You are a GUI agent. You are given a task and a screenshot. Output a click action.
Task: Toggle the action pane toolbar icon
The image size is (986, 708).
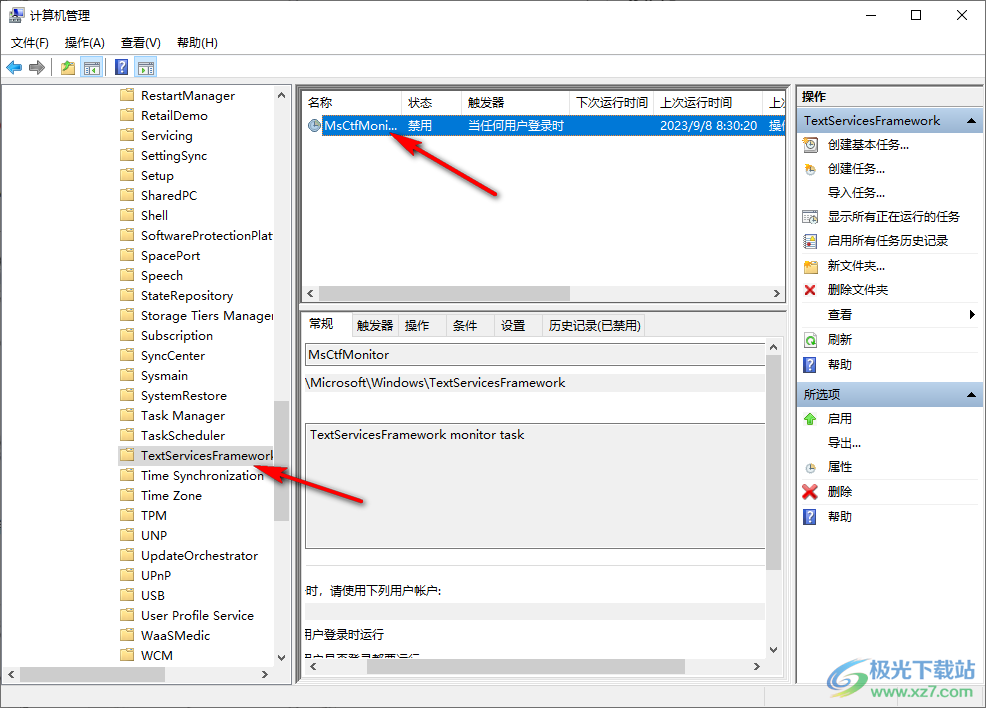[x=146, y=67]
